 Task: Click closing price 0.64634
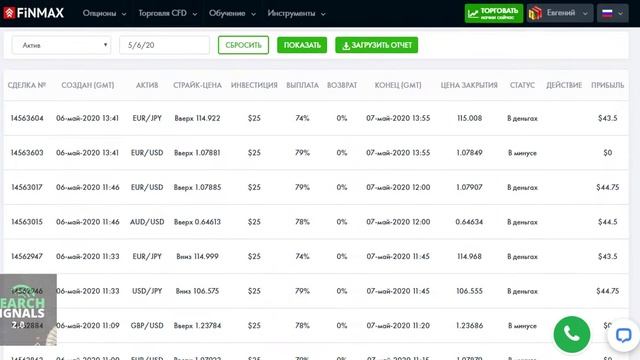[469, 222]
